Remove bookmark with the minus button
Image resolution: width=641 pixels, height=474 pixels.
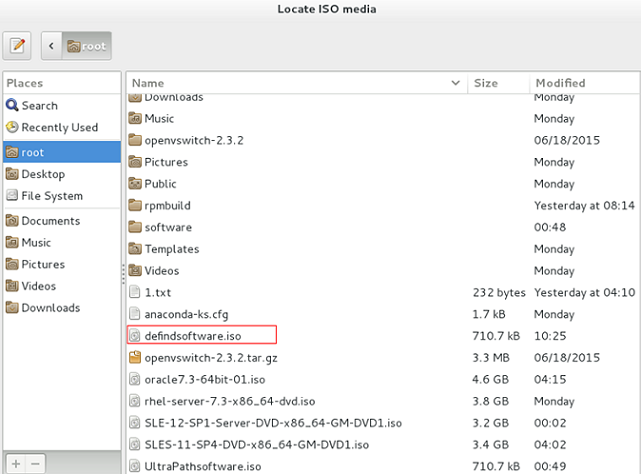tap(36, 465)
